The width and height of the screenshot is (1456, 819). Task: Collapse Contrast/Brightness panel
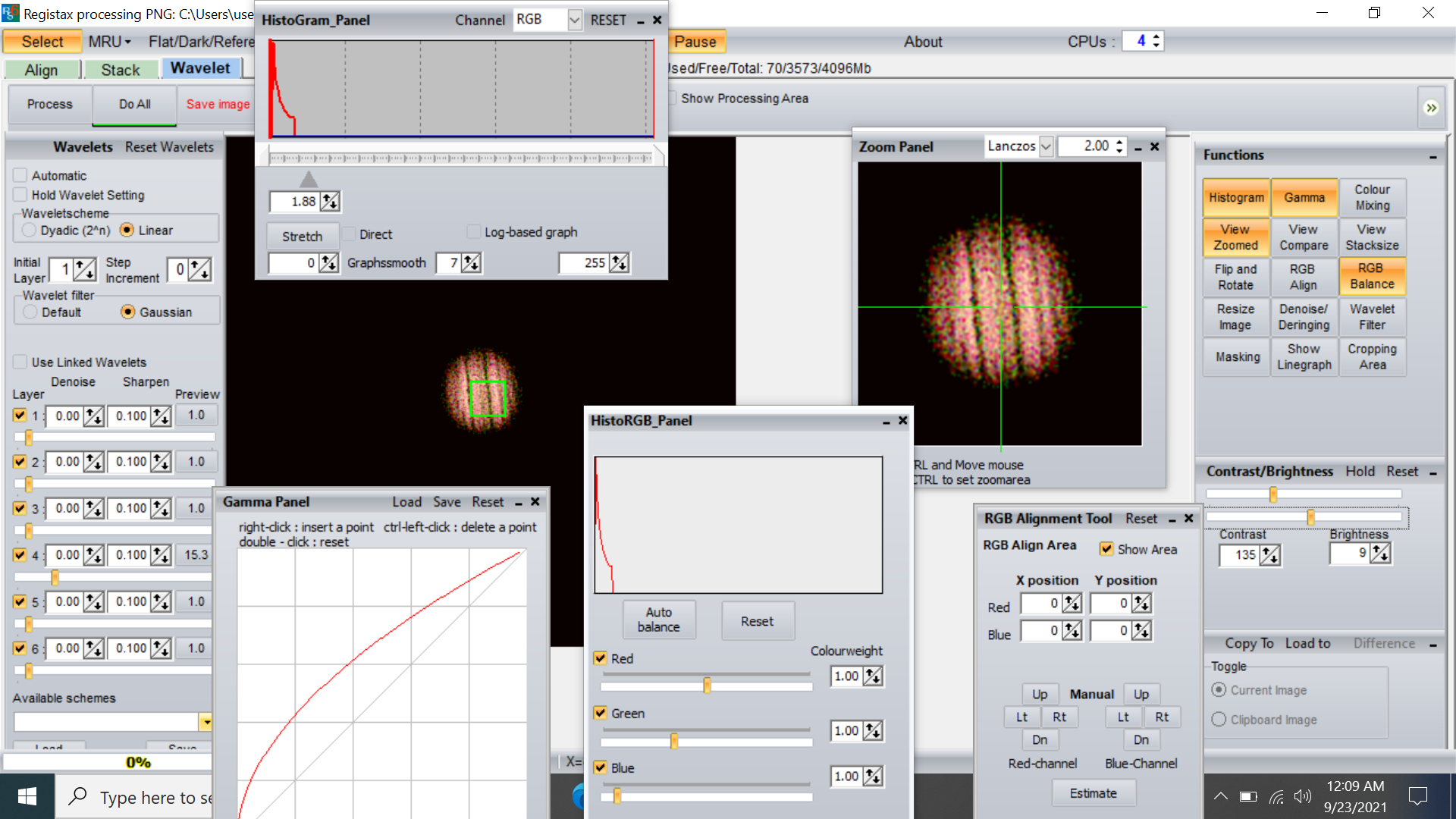(x=1432, y=472)
